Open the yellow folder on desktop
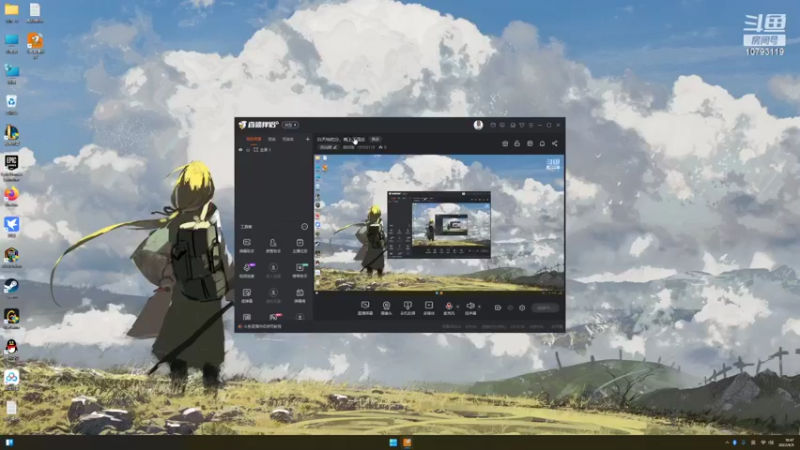The image size is (800, 450). point(11,13)
